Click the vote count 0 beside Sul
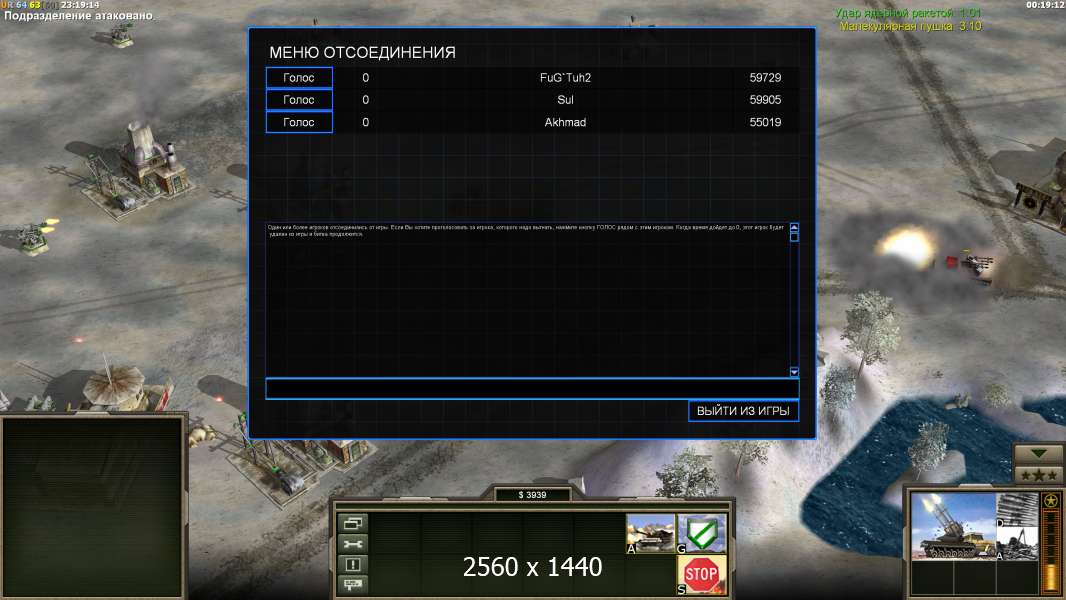 pyautogui.click(x=366, y=100)
